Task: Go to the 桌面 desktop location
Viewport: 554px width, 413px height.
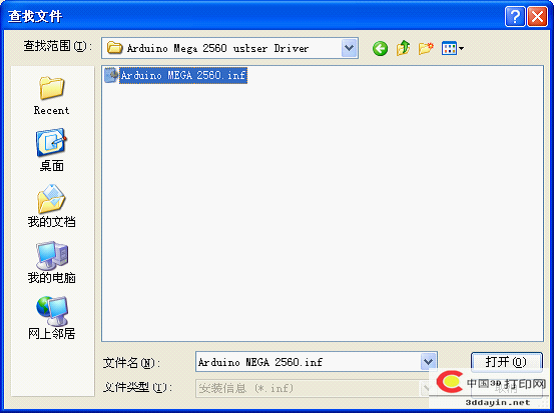Action: pos(52,150)
